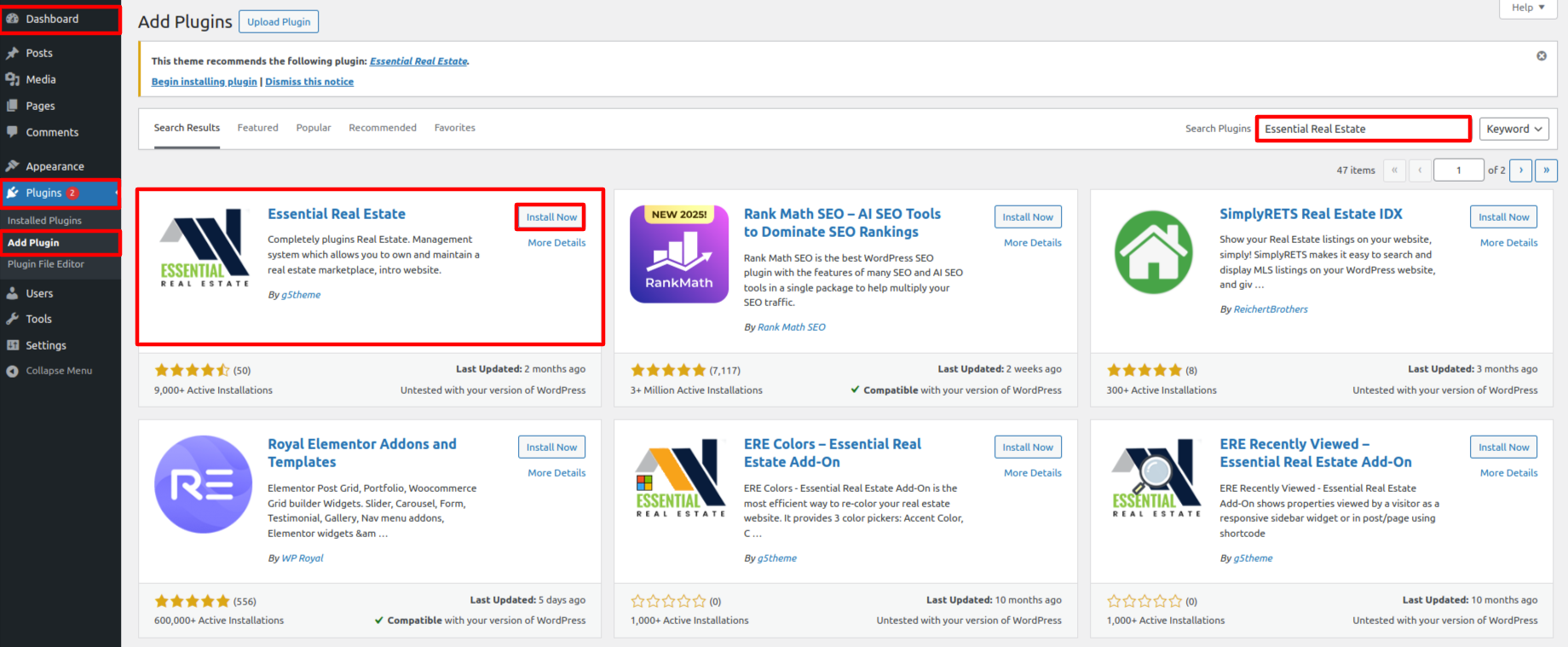Click the Settings icon in sidebar
The image size is (1568, 647).
pos(13,345)
